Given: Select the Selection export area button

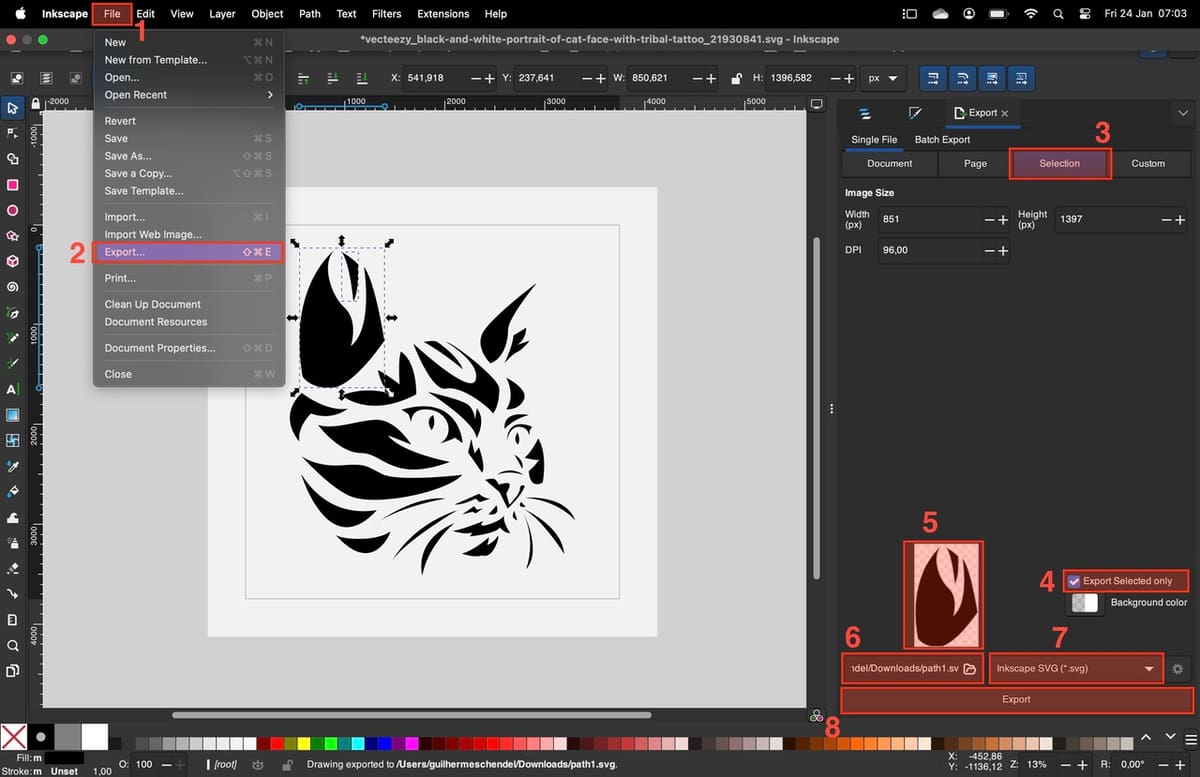Looking at the screenshot, I should click(1059, 163).
